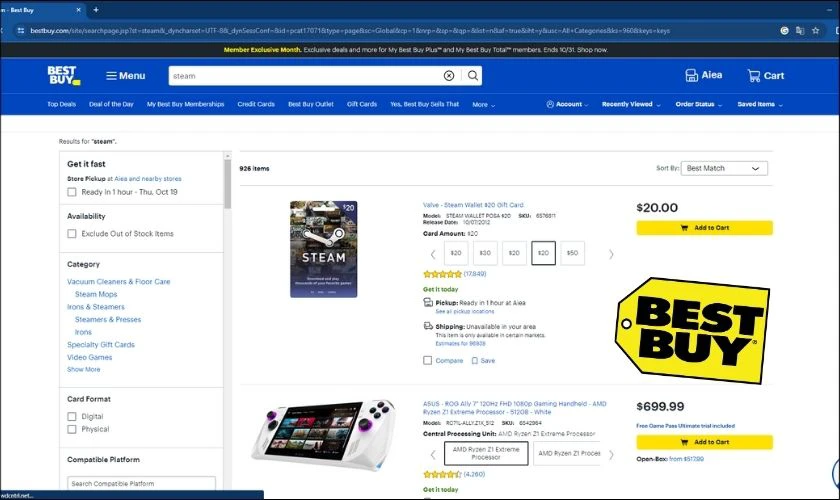The height and width of the screenshot is (500, 840).
Task: Open ASUS ROG Ally product title link
Action: coord(514,408)
